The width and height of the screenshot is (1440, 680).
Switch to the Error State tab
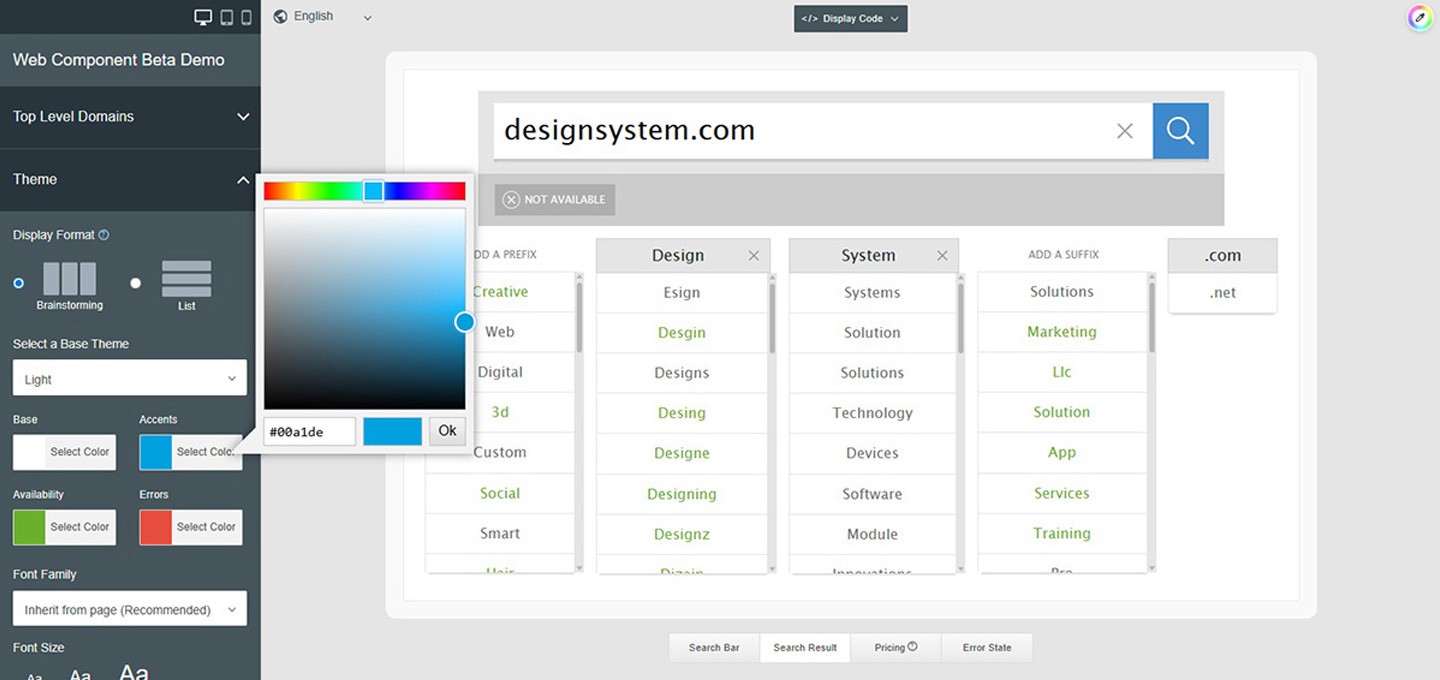pyautogui.click(x=987, y=647)
